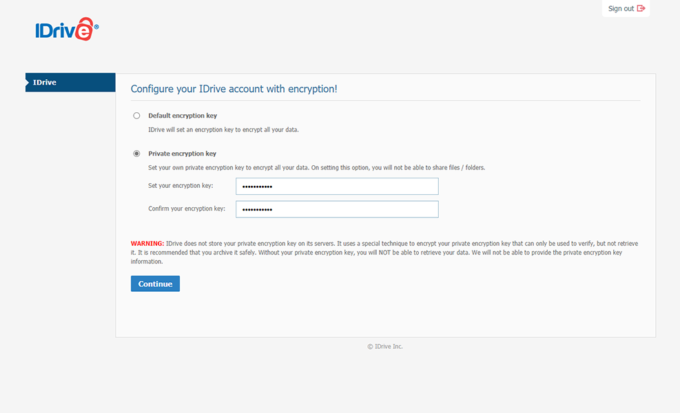Click the 'Default encryption key' bold label
Screen dimensions: 680x413
click(182, 116)
